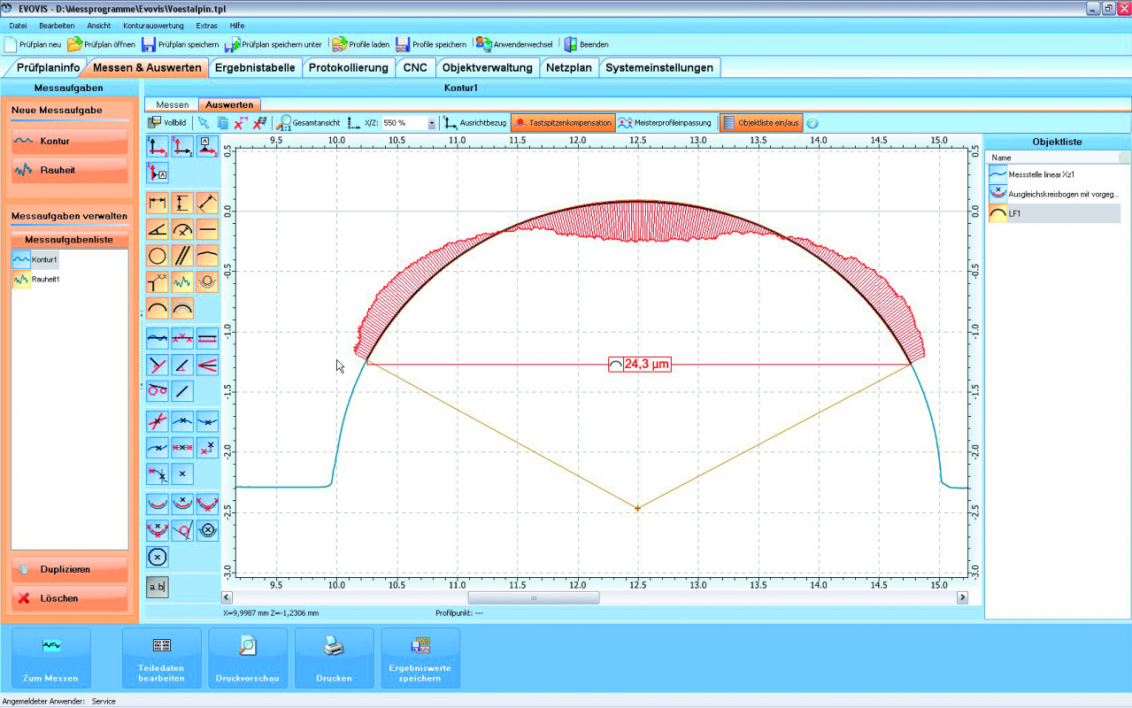Toggle Objektliste ein/aus panel
1132x708 pixels.
[760, 123]
